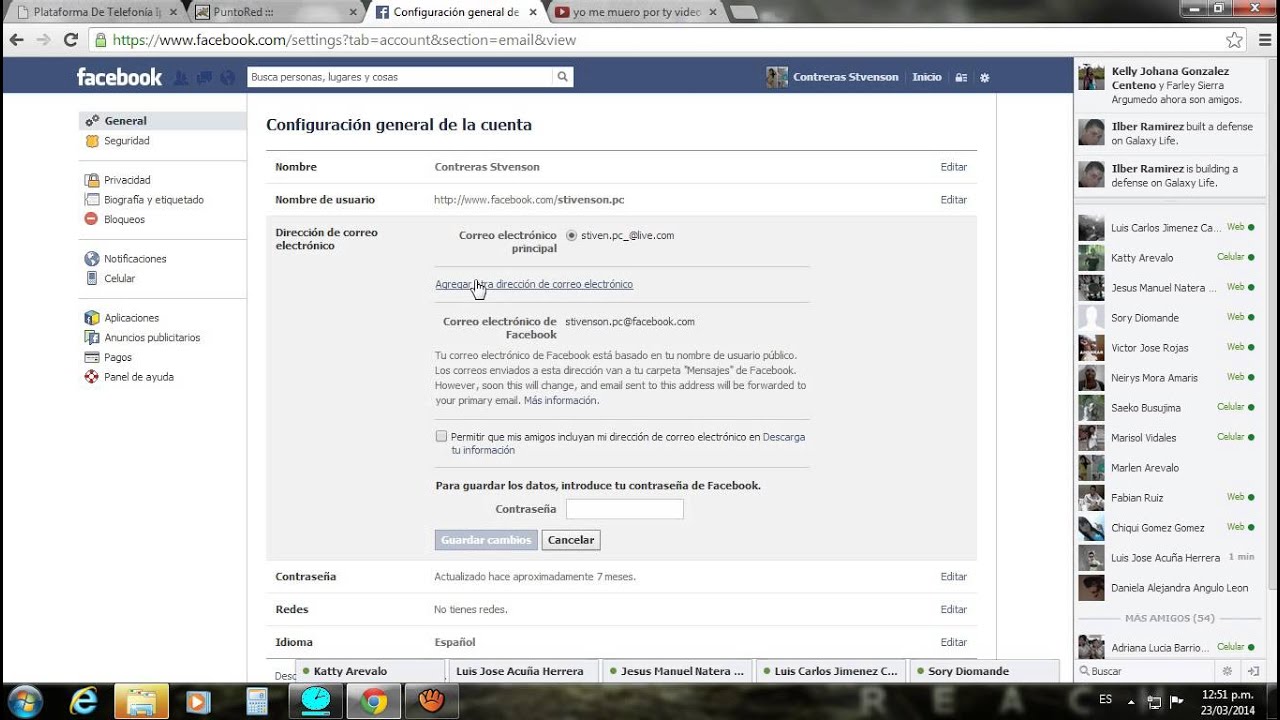The width and height of the screenshot is (1280, 720).
Task: Go back with the browser back arrow
Action: tap(16, 40)
